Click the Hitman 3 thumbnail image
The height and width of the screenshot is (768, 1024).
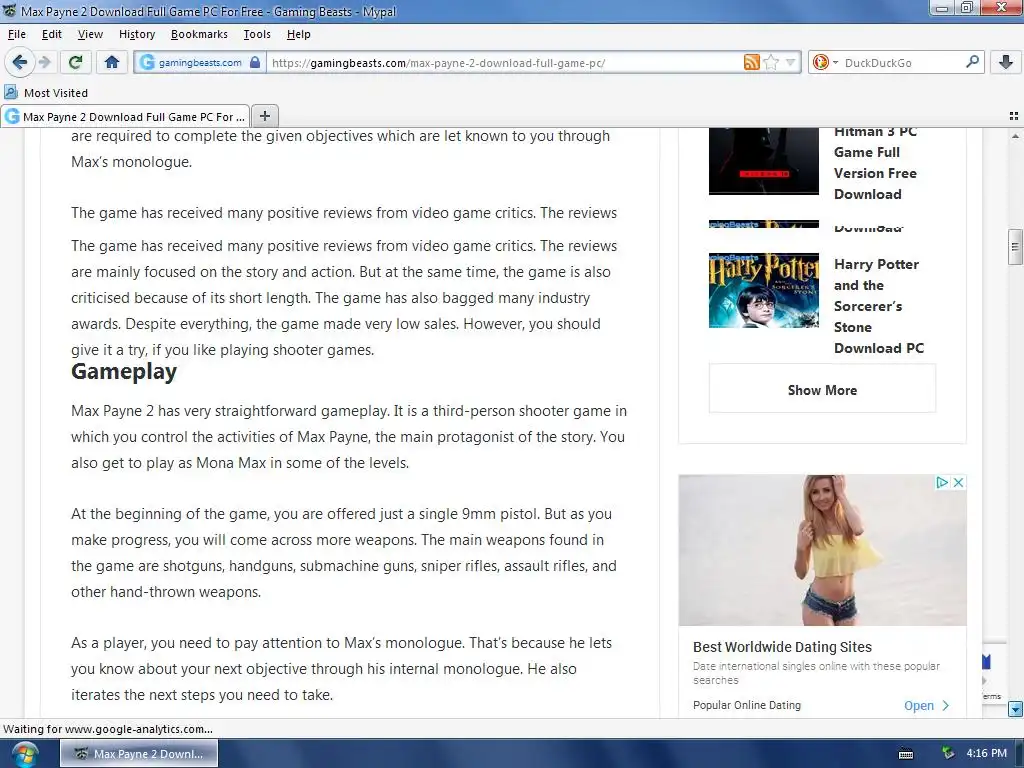coord(763,161)
